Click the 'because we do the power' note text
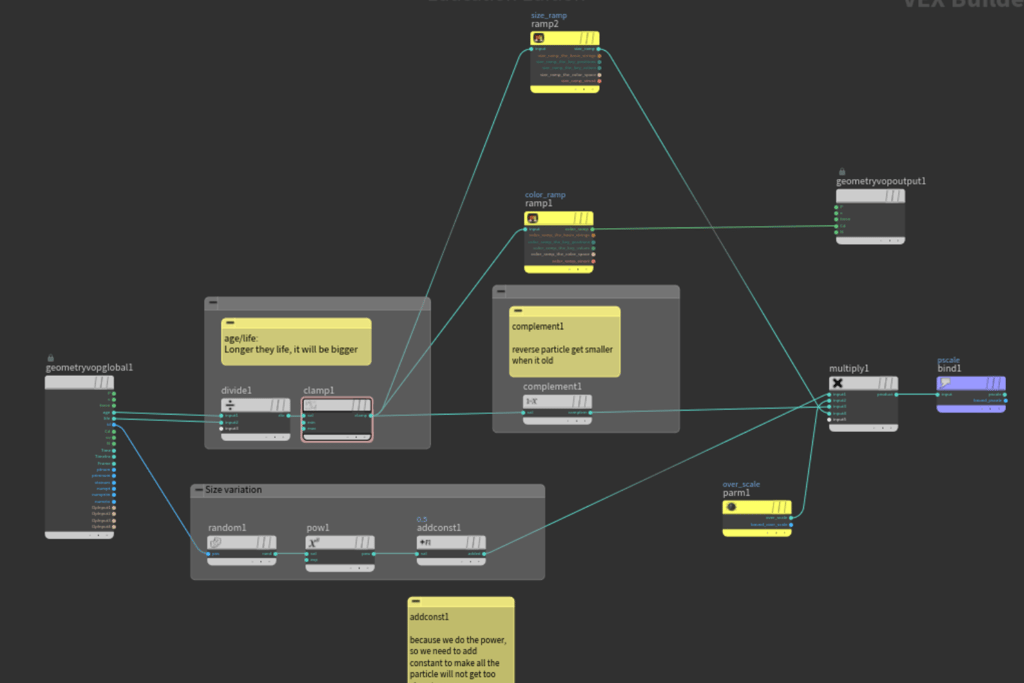This screenshot has width=1024, height=683. pos(458,640)
